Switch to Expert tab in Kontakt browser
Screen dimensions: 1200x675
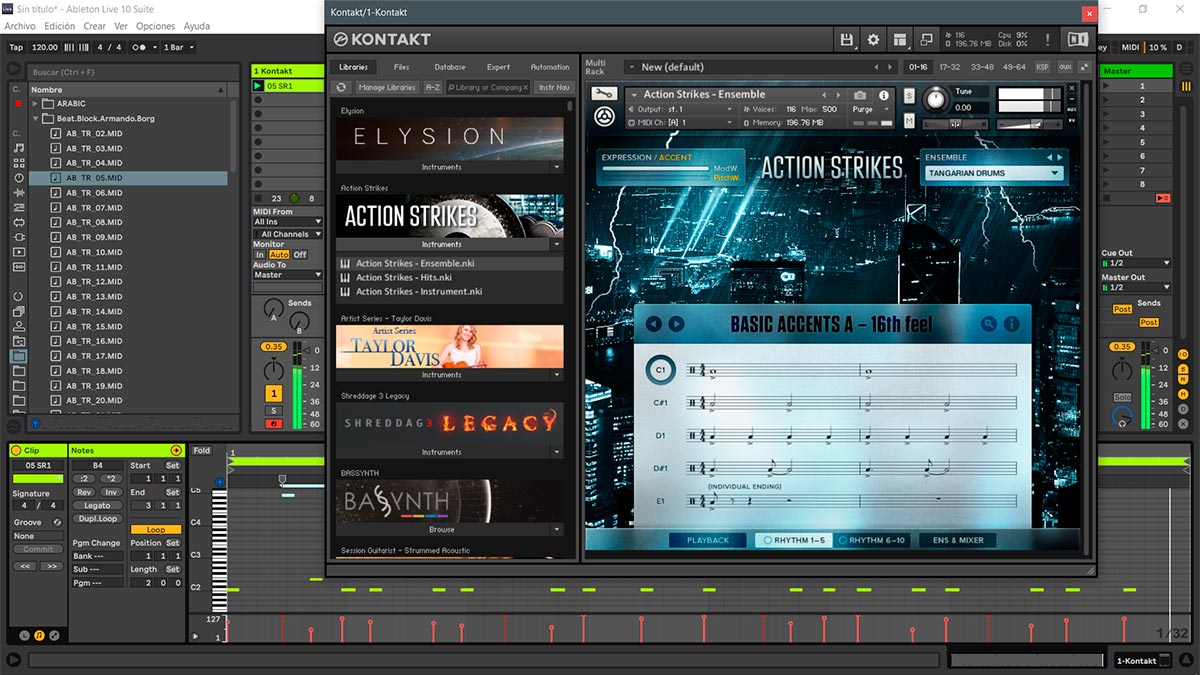(x=498, y=67)
